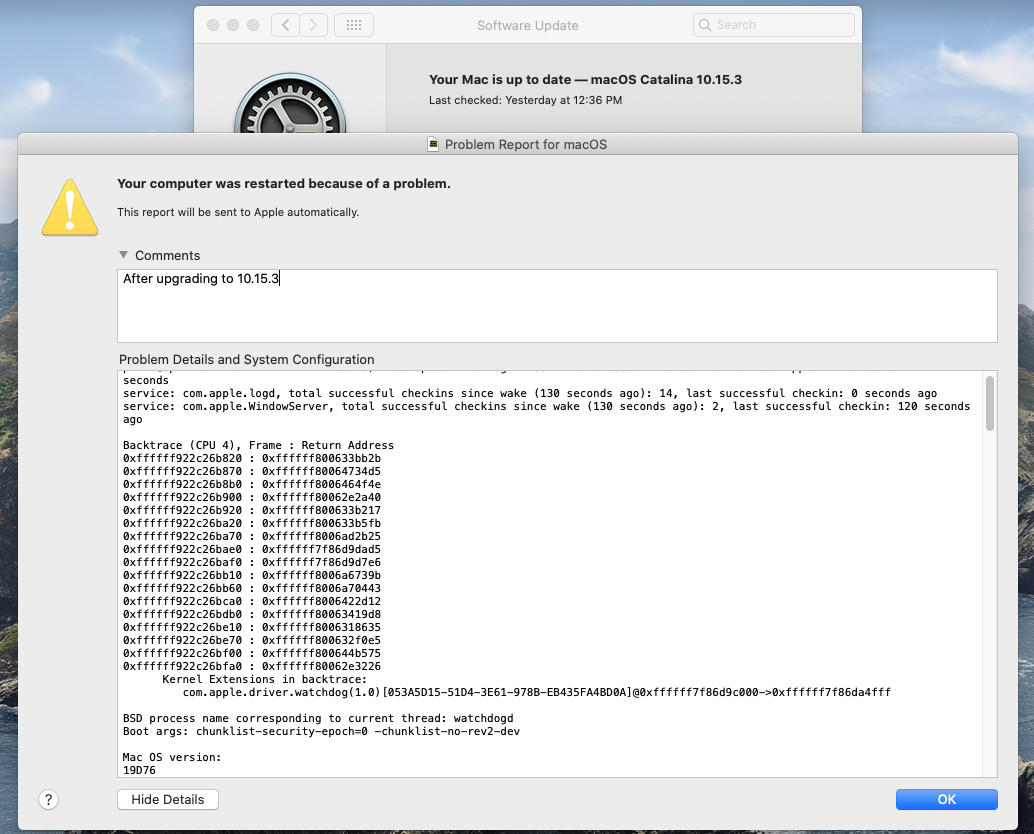Click 'Problem Report for macOS' window title

[526, 144]
